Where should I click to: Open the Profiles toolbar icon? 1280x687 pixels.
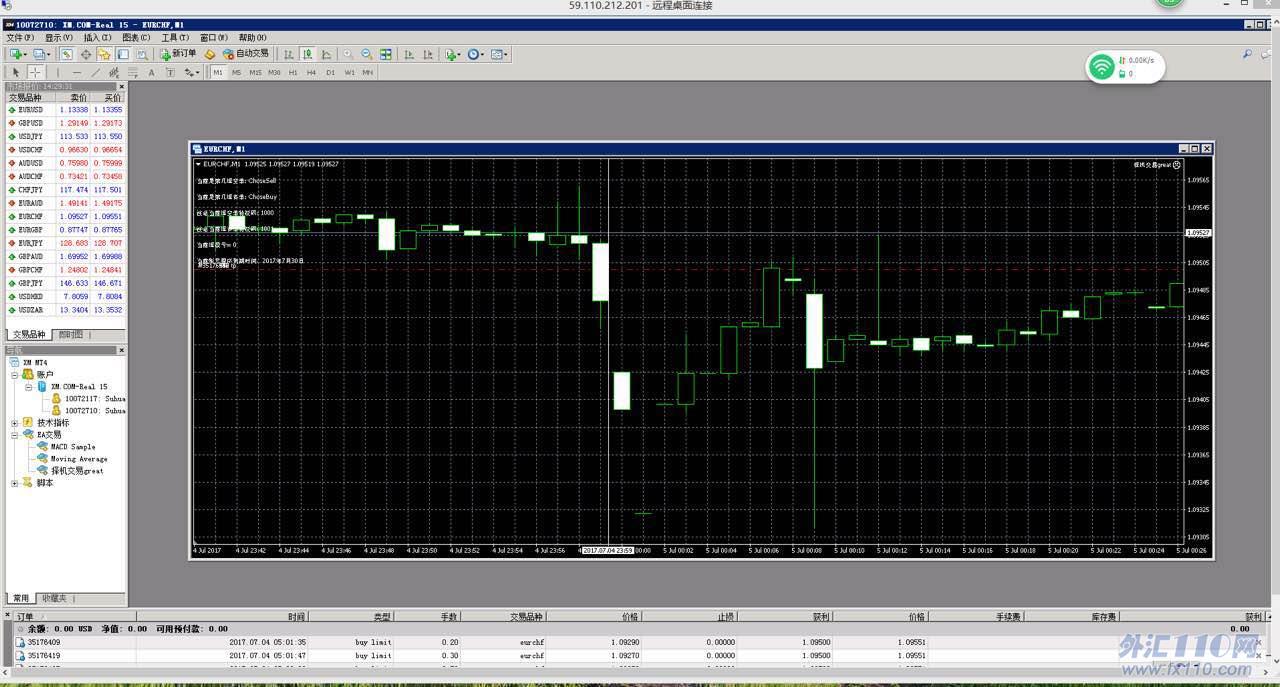click(41, 54)
